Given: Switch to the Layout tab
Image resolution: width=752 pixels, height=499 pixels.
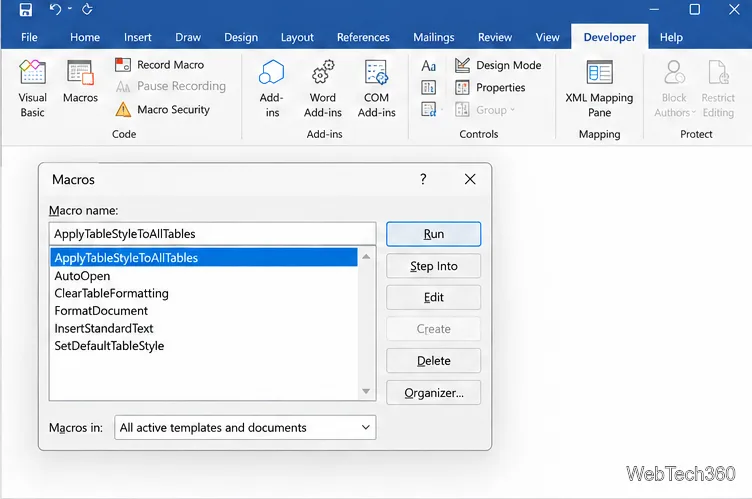Looking at the screenshot, I should tap(297, 37).
